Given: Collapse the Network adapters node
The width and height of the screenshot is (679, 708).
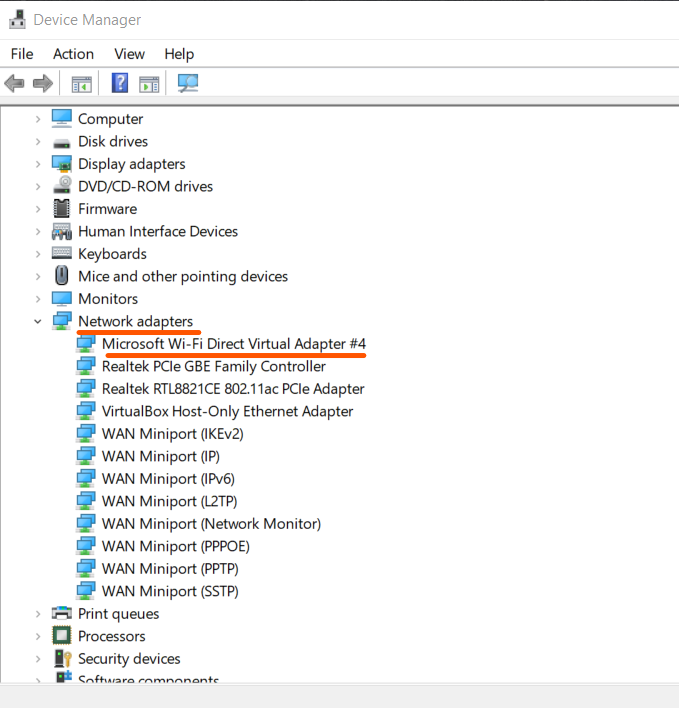Looking at the screenshot, I should [38, 321].
